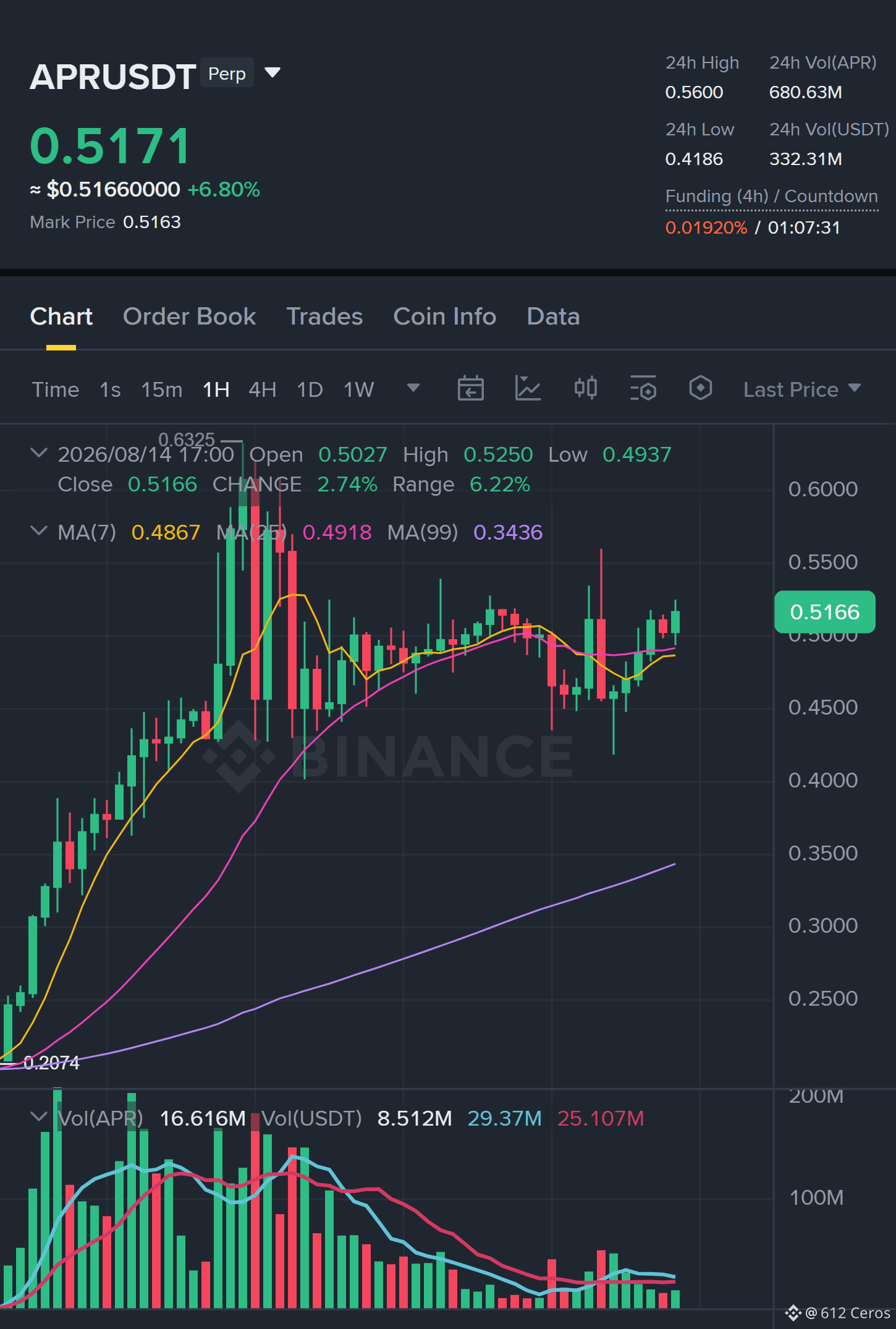Click the Vol(APR) 16.616M label
Image resolution: width=896 pixels, height=1329 pixels.
pyautogui.click(x=151, y=1118)
